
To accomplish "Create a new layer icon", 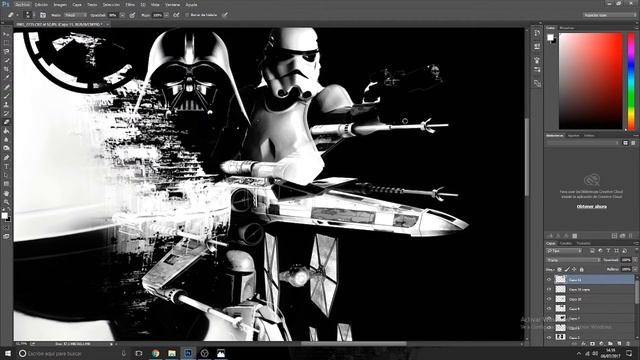I will pyautogui.click(x=619, y=344).
